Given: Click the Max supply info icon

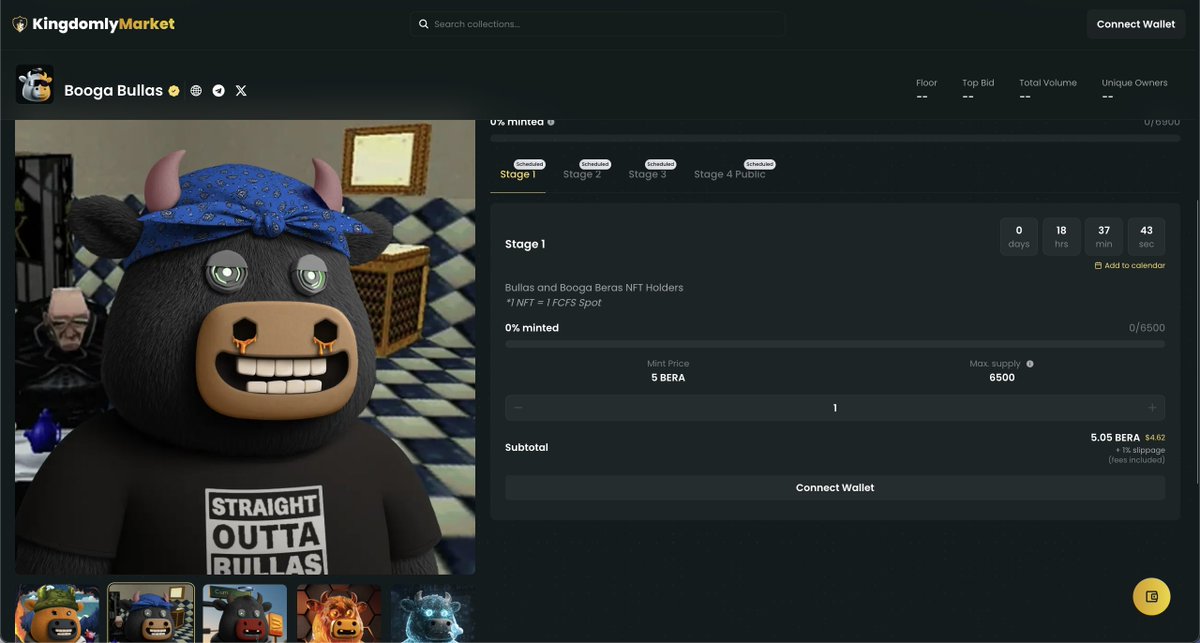Looking at the screenshot, I should (1030, 363).
